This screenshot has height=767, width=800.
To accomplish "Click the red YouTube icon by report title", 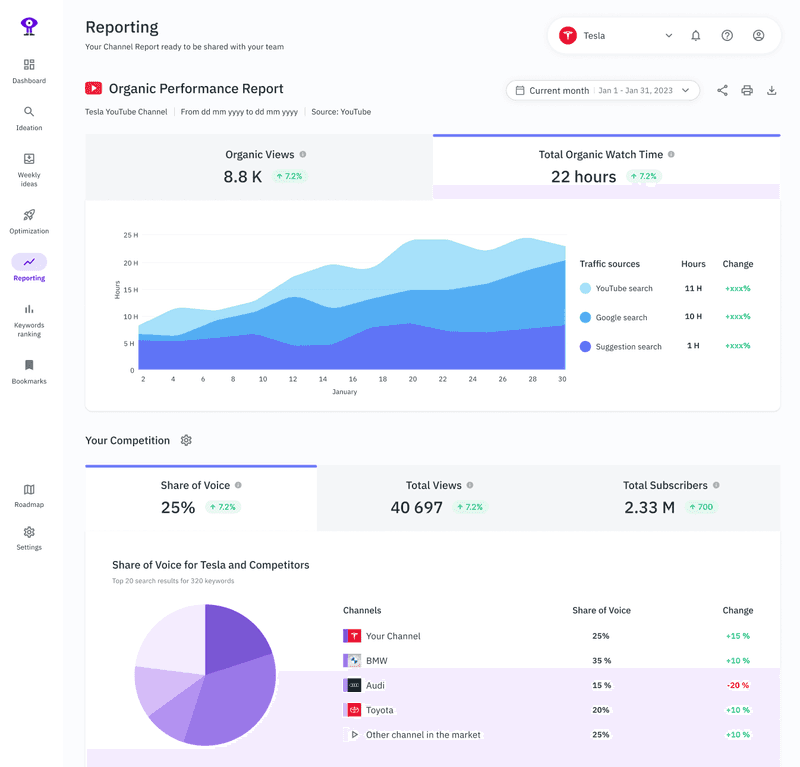I will pos(93,88).
